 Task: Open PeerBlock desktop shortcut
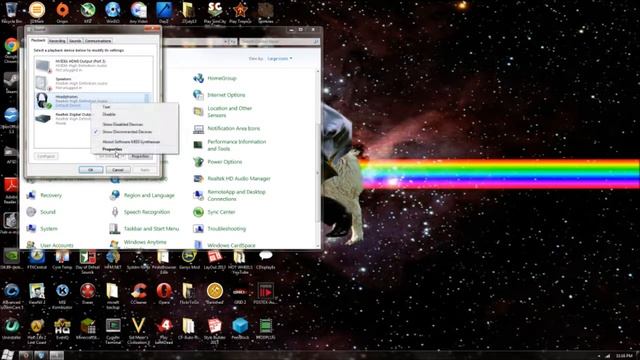coord(240,329)
